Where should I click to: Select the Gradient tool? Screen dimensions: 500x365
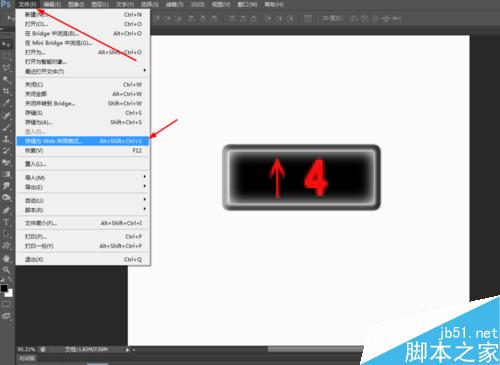point(6,174)
